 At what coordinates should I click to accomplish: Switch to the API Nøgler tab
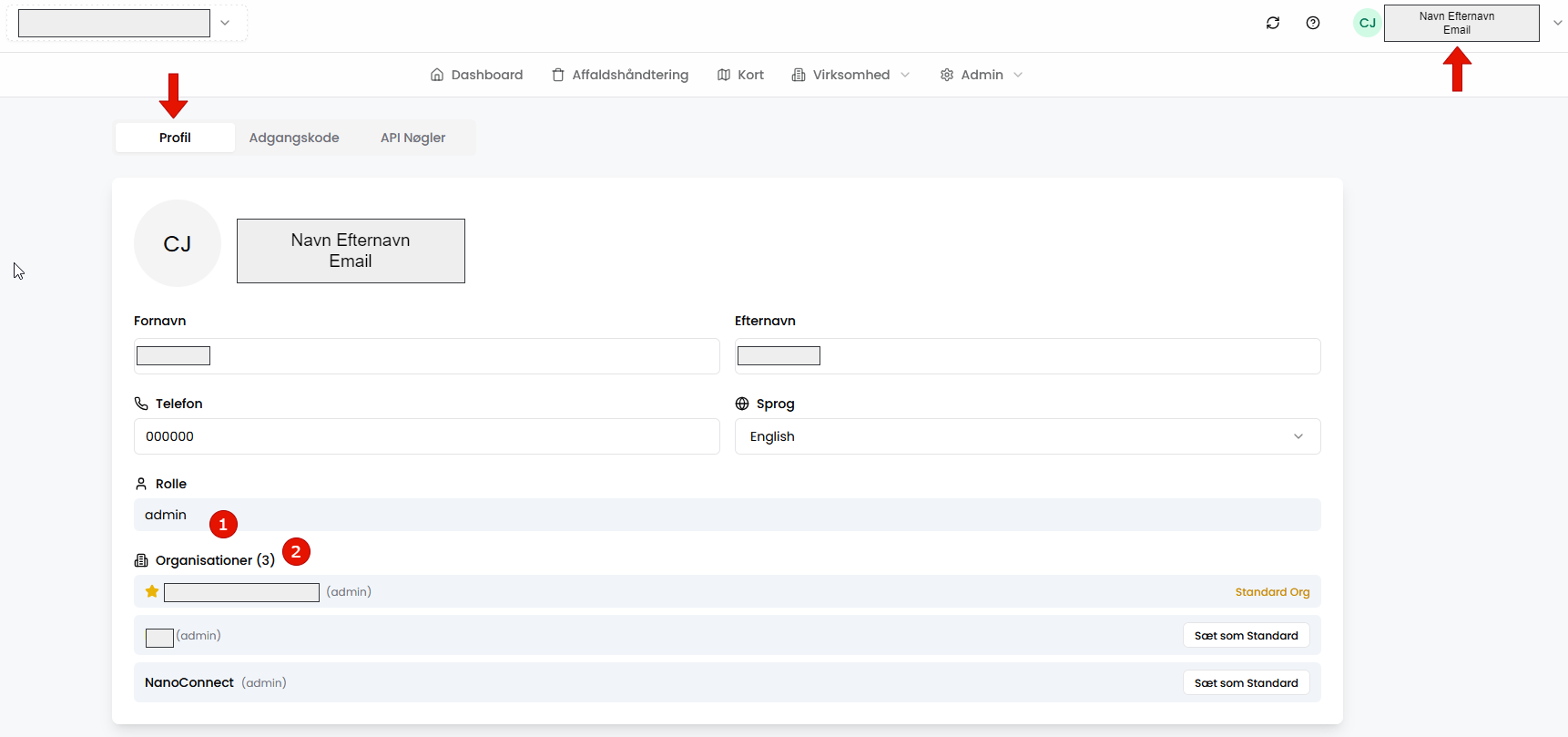412,138
